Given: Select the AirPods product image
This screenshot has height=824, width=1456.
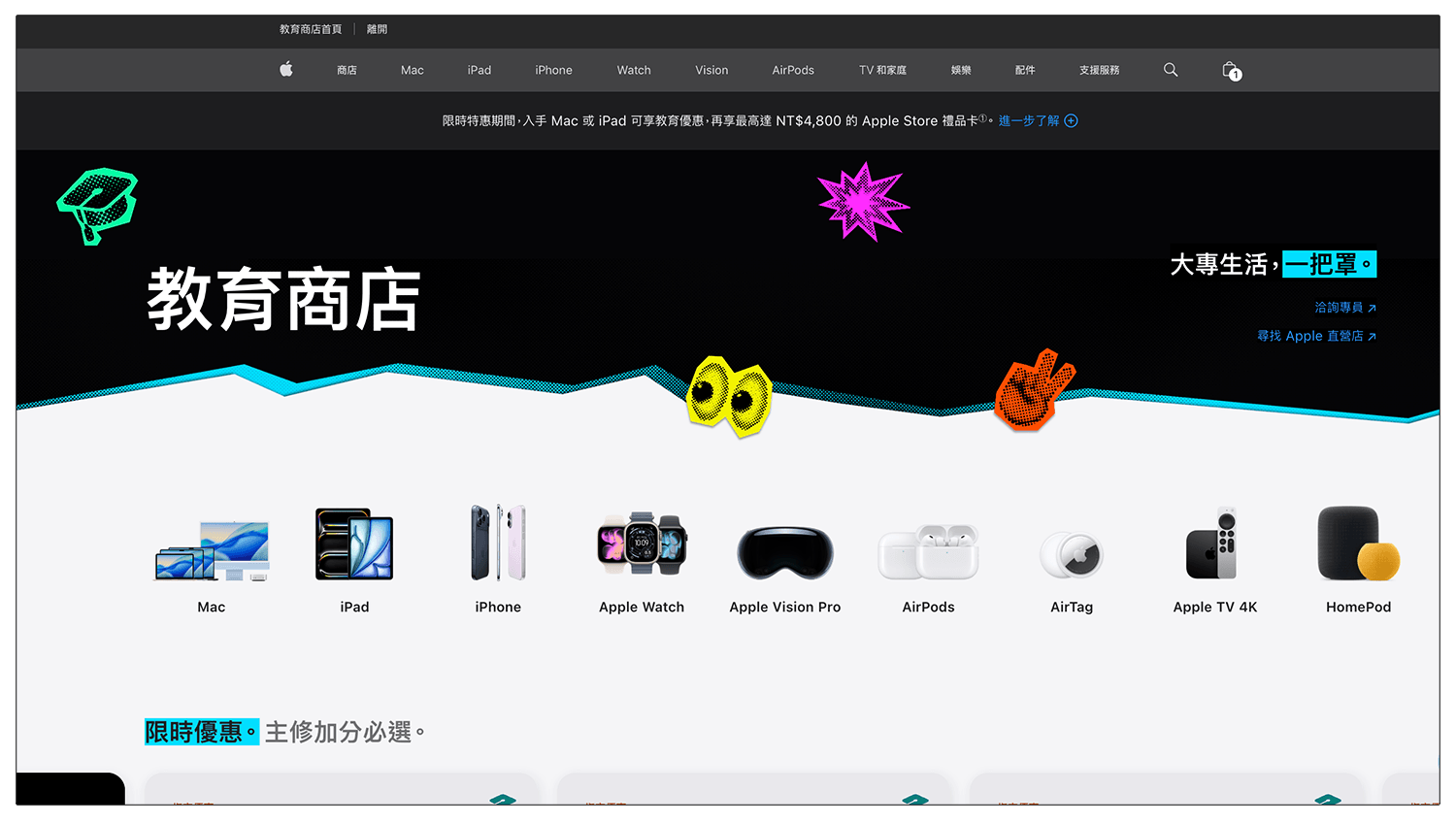Looking at the screenshot, I should (928, 551).
